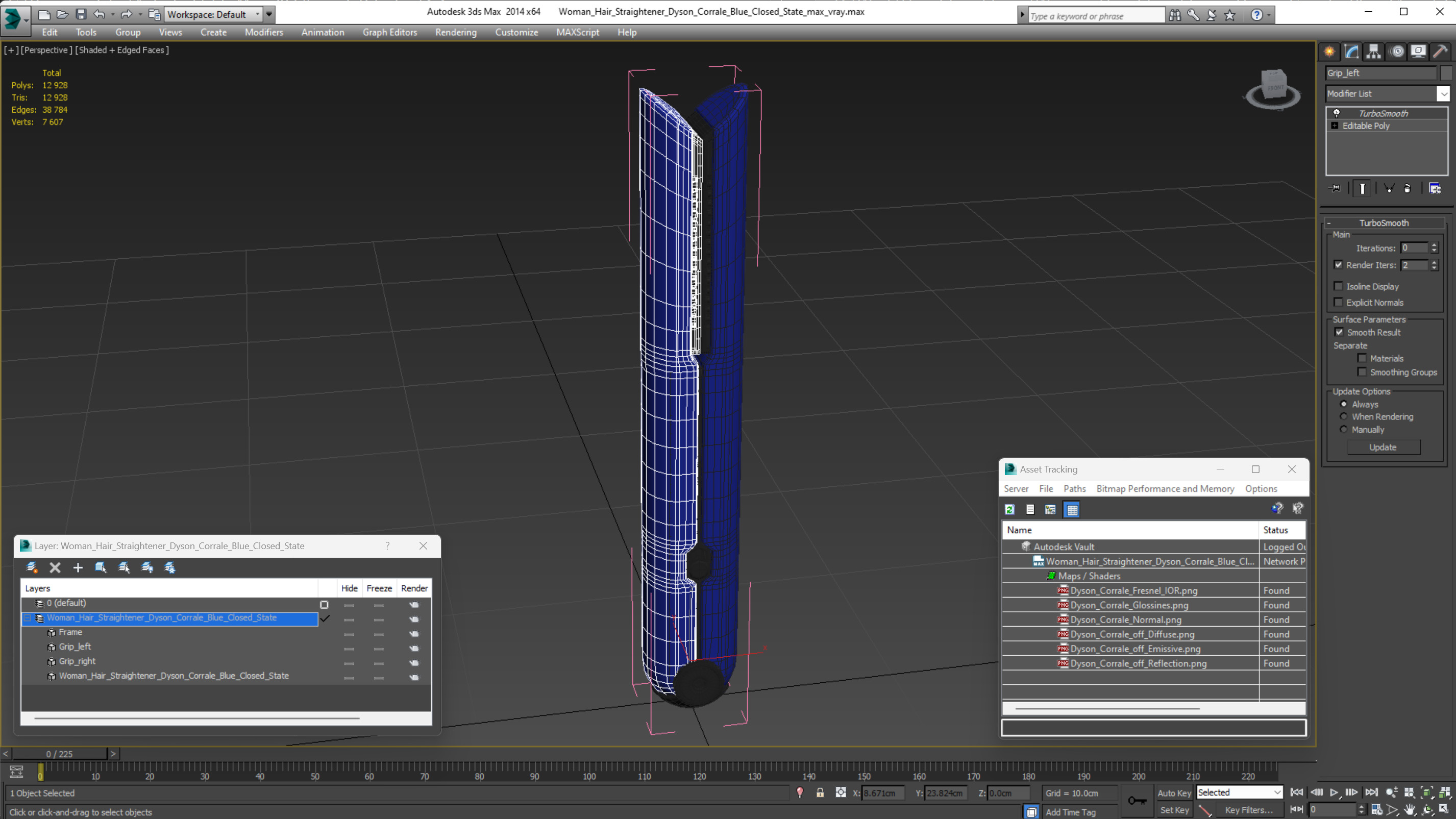The height and width of the screenshot is (819, 1456).
Task: Open the Utilities command panel tab
Action: click(x=1440, y=52)
